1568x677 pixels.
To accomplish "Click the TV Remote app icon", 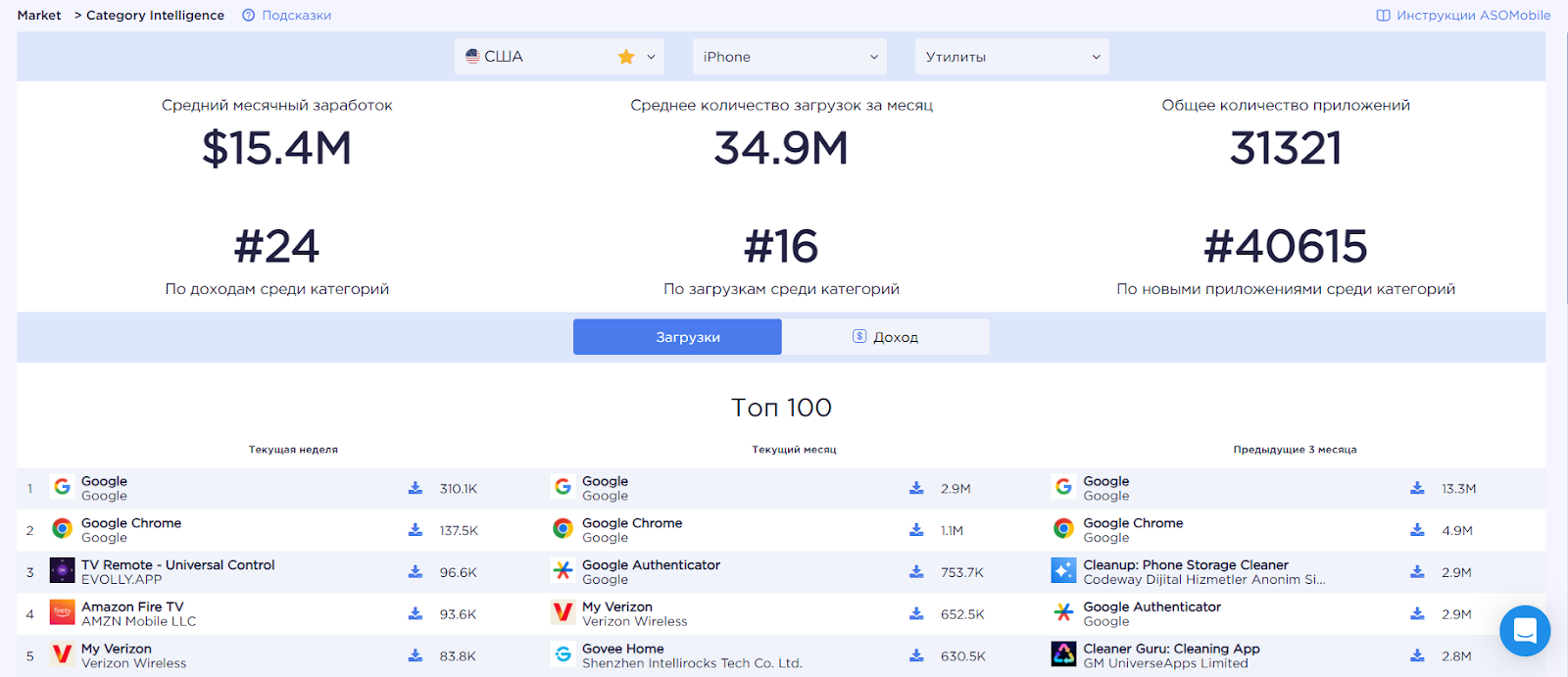I will 62,571.
